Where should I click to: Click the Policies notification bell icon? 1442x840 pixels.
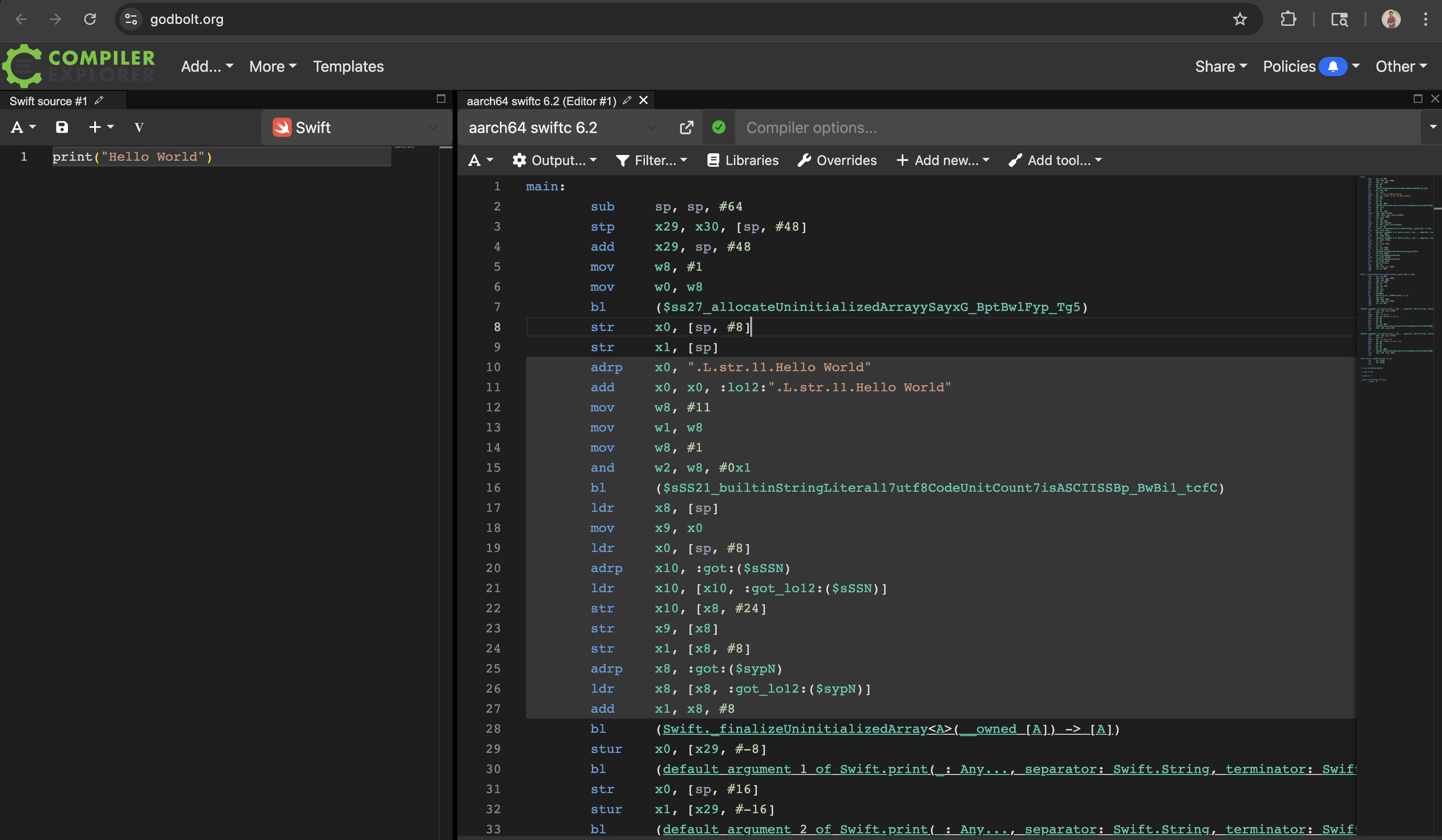[1333, 66]
